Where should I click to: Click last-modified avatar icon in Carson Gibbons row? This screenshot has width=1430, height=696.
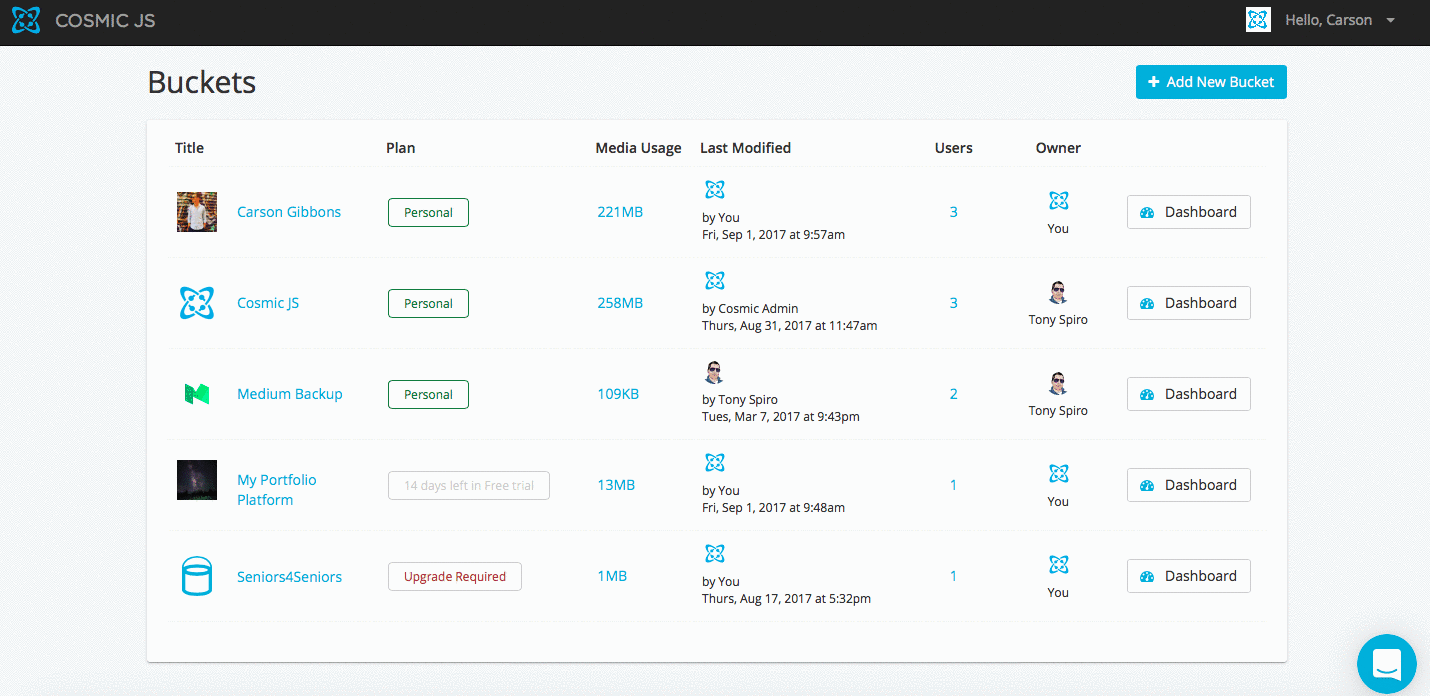point(714,190)
